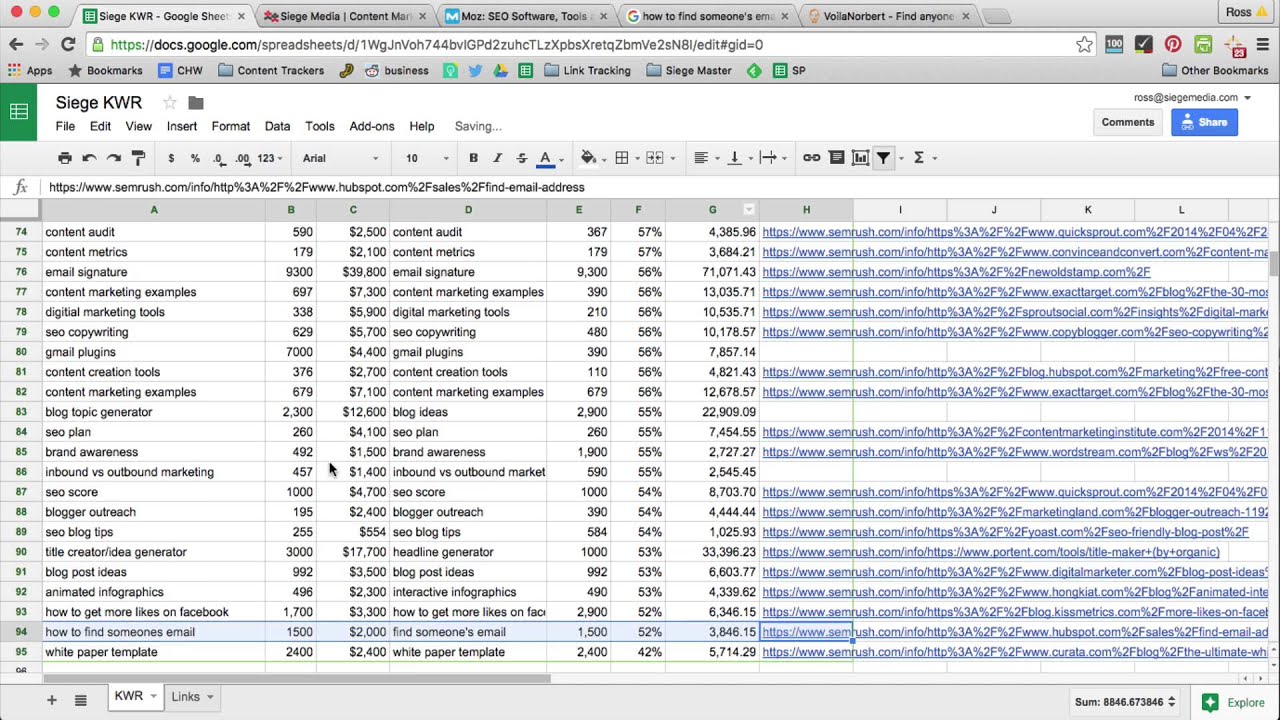Open text wrapping dropdown

[x=772, y=158]
